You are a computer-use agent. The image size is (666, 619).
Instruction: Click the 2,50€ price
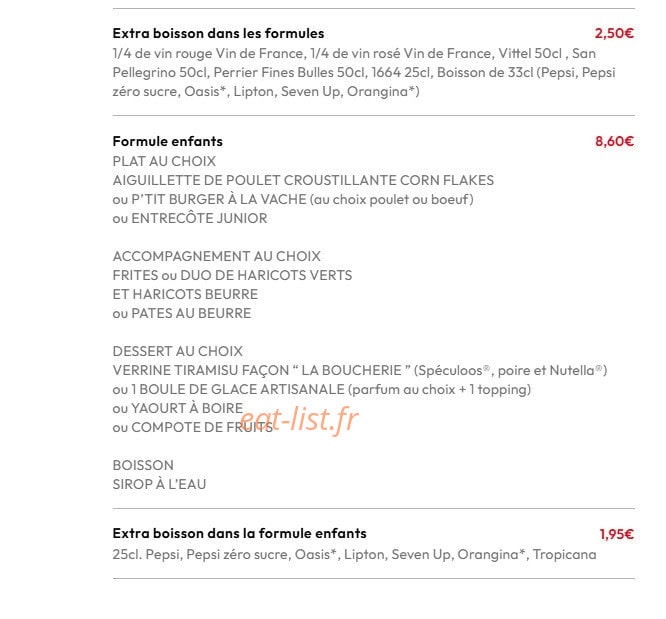click(x=614, y=33)
